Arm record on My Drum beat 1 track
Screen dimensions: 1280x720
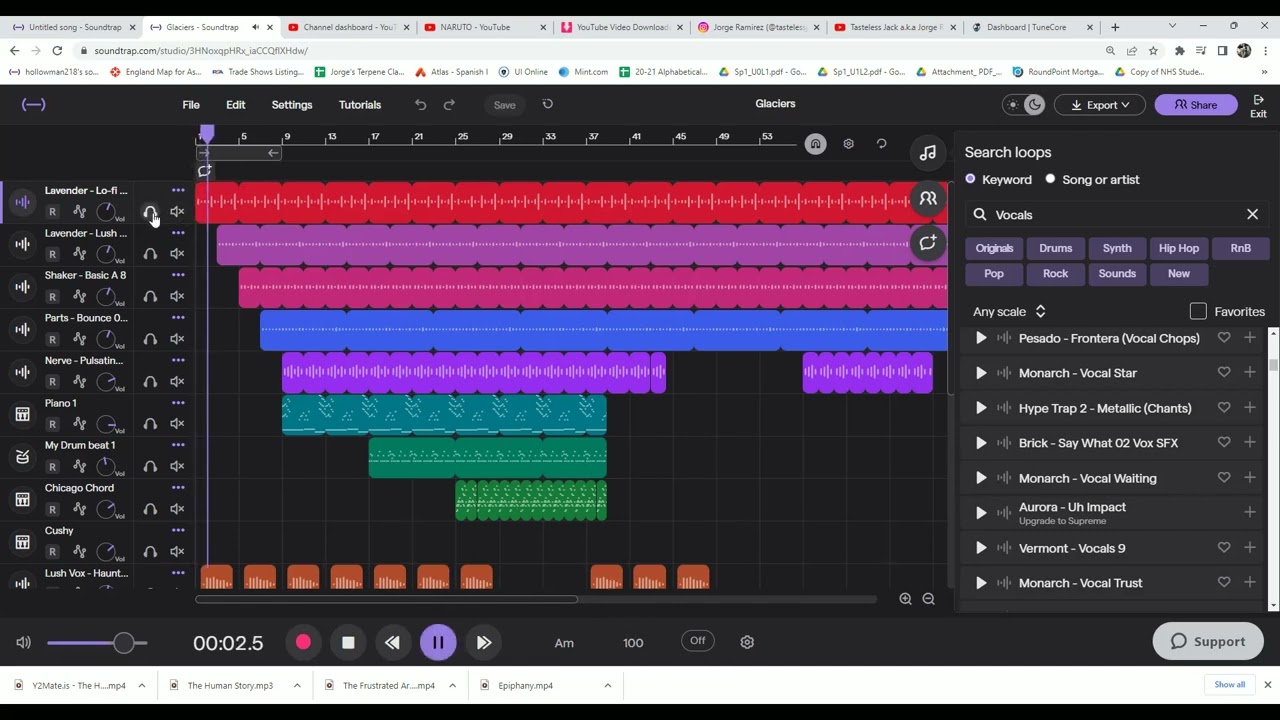tap(52, 467)
